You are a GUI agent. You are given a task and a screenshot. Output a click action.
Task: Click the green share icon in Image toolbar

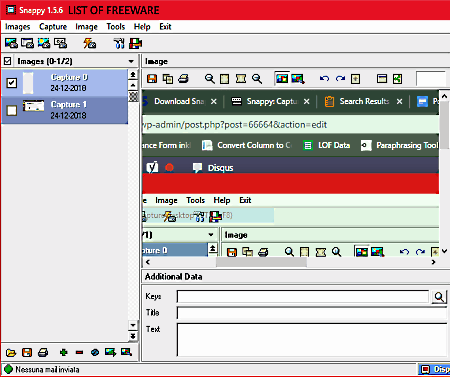397,79
